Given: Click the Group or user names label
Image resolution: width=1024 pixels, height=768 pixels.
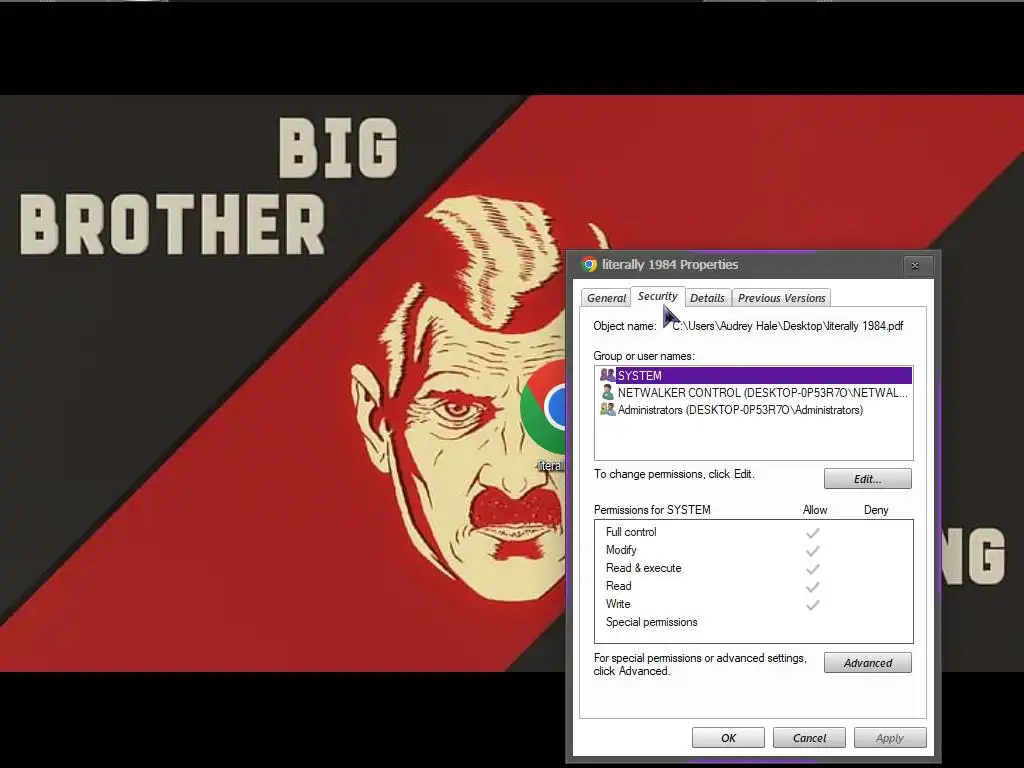Looking at the screenshot, I should pyautogui.click(x=644, y=356).
